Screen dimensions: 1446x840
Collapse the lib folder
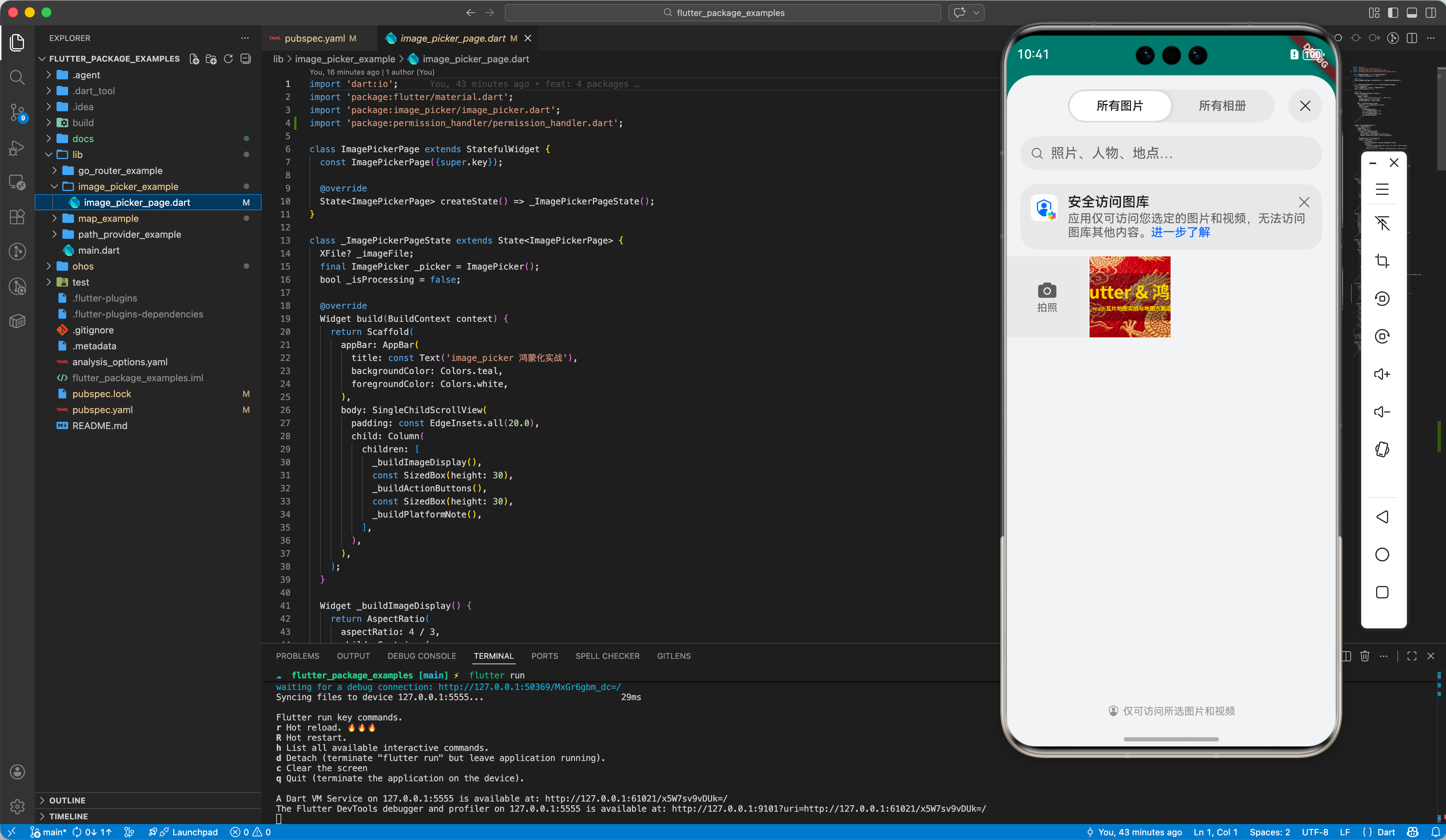coord(49,154)
